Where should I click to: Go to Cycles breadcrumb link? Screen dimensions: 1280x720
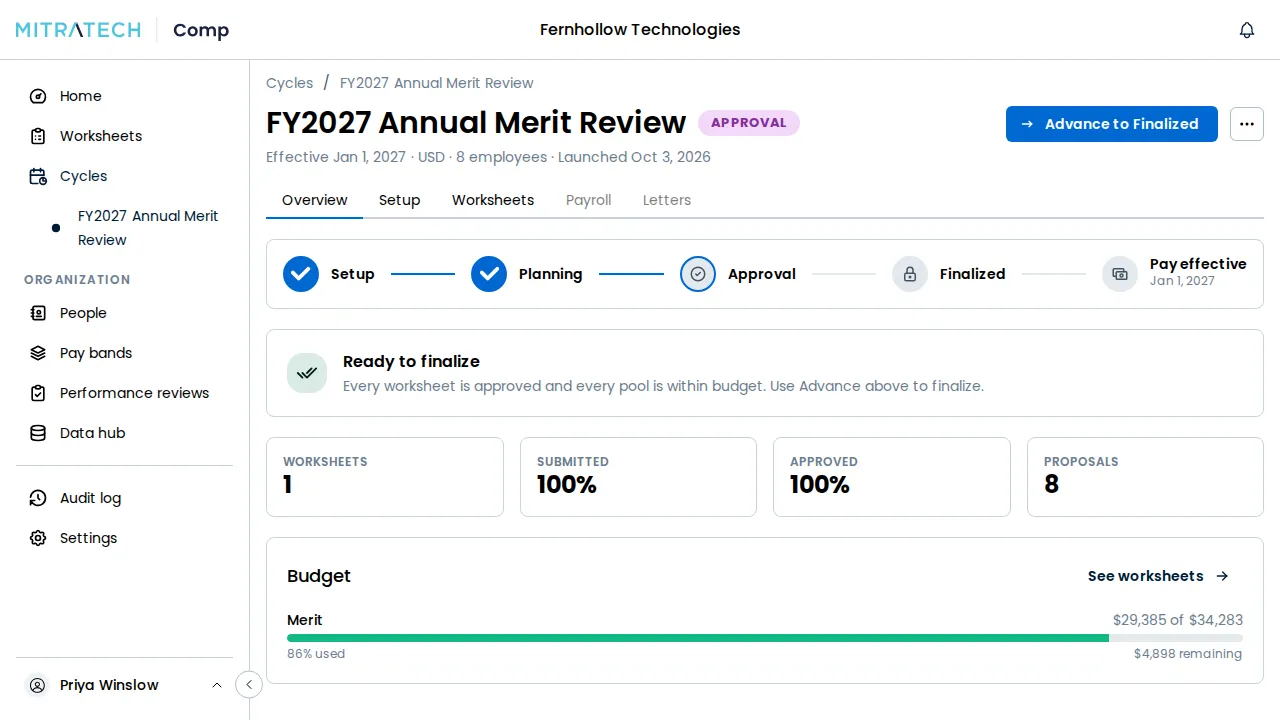click(x=290, y=83)
